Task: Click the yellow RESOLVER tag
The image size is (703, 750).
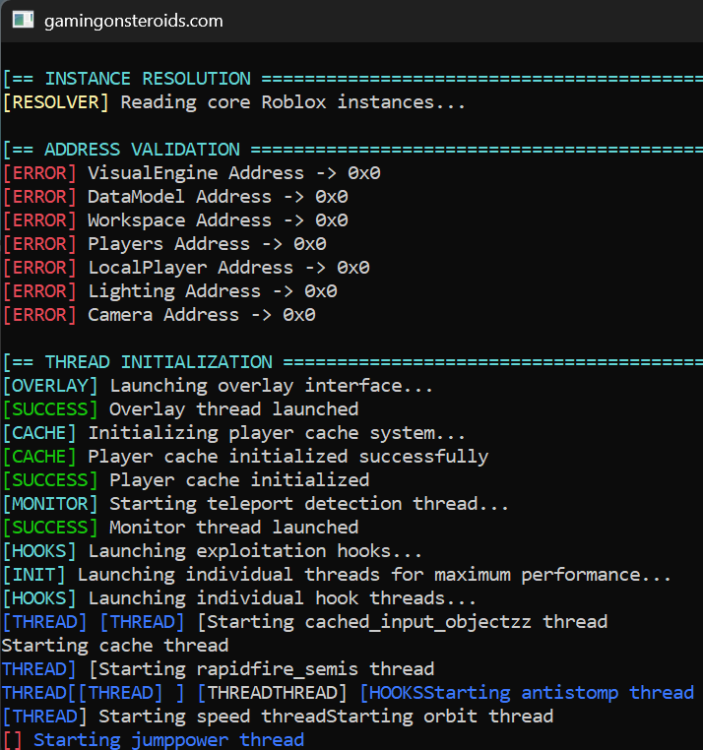Action: pos(55,102)
